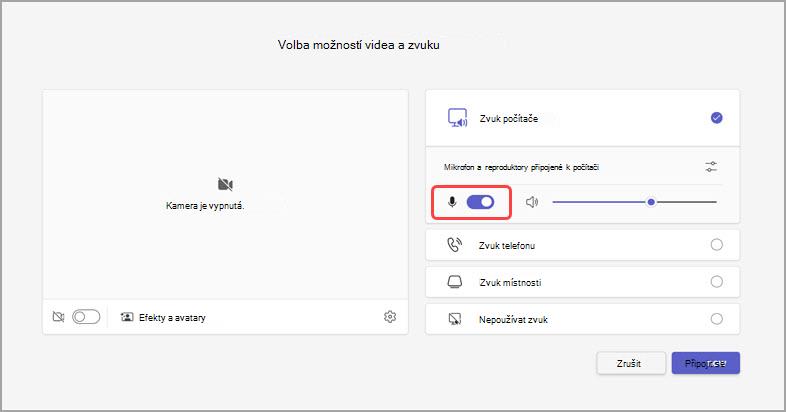Screen dimensions: 786x412
Task: Open video settings gear icon
Action: [x=390, y=317]
